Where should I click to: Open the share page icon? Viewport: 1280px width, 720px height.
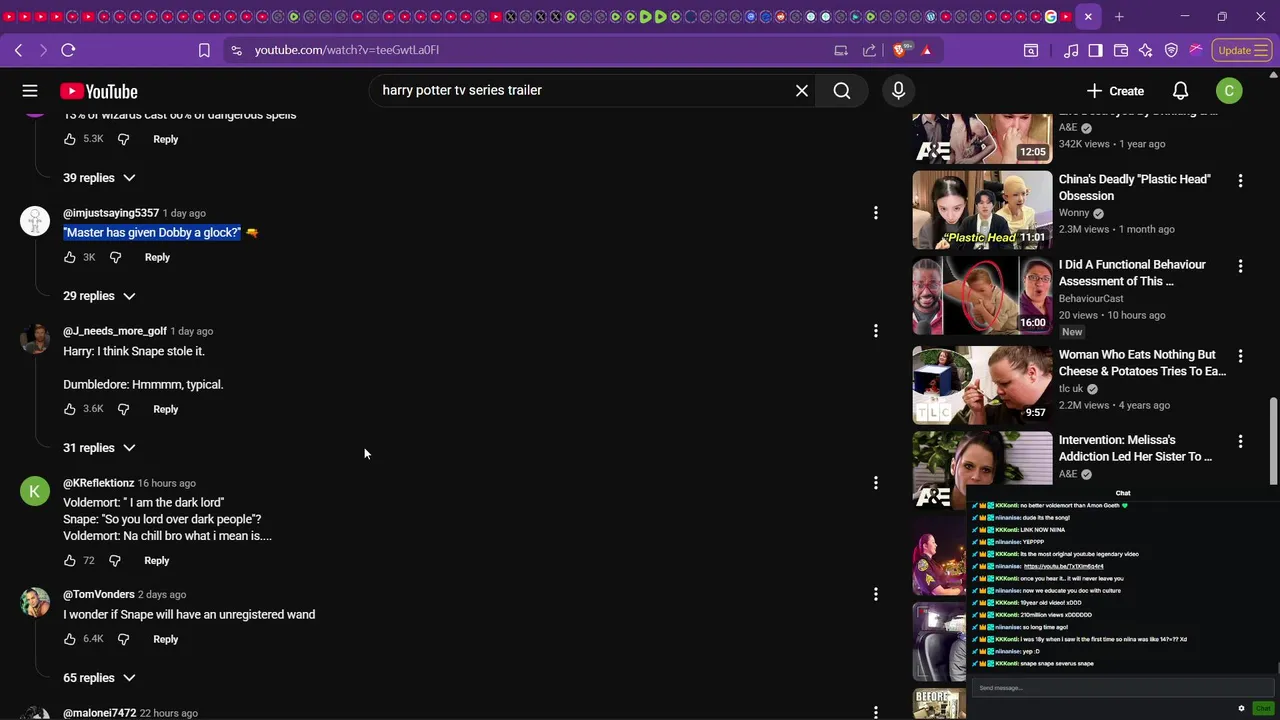pos(869,50)
